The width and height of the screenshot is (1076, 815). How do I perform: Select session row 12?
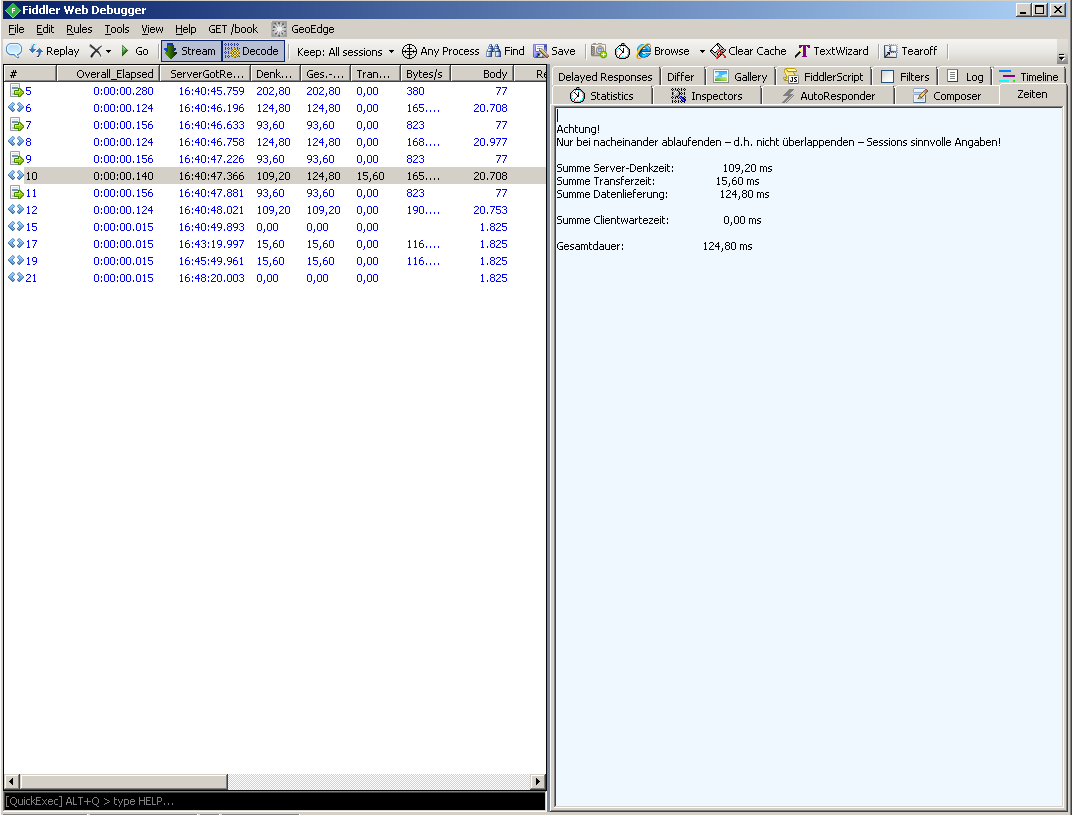(274, 210)
